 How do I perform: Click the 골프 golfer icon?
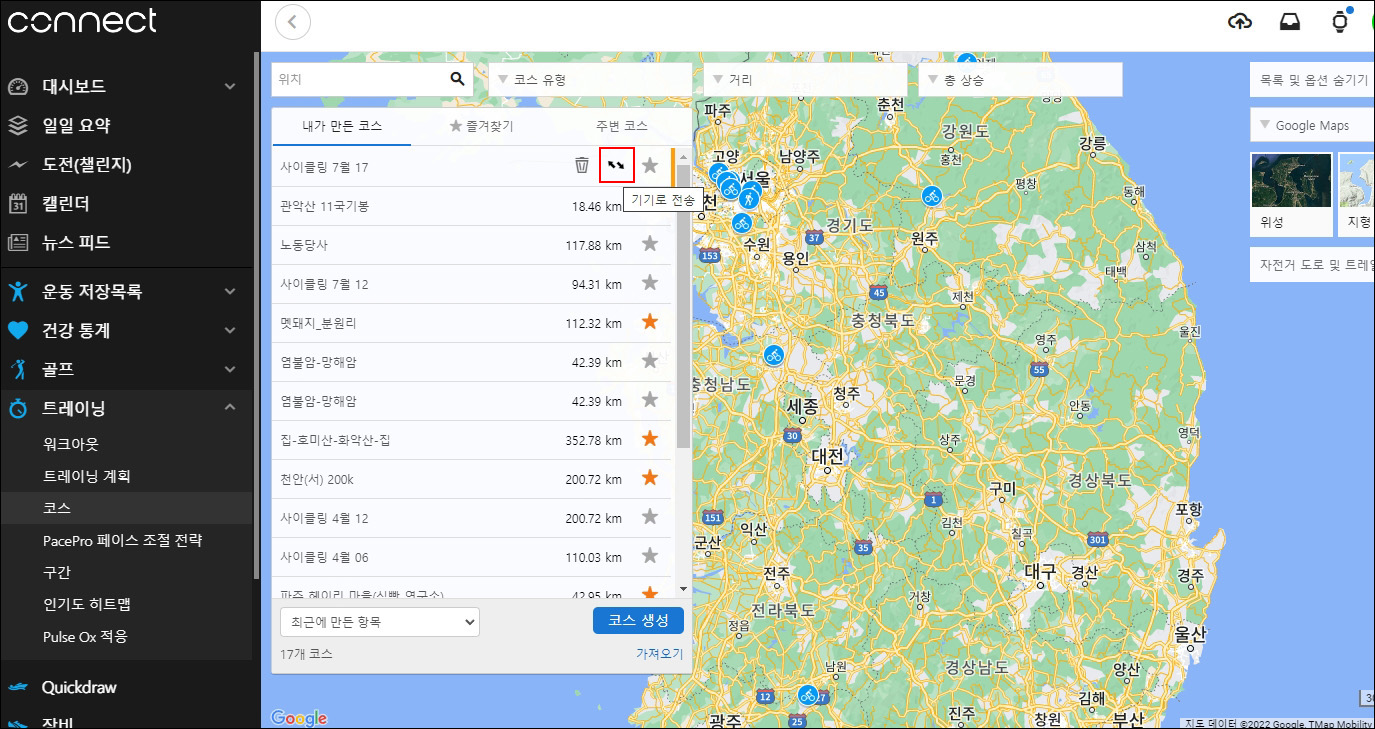(x=18, y=370)
